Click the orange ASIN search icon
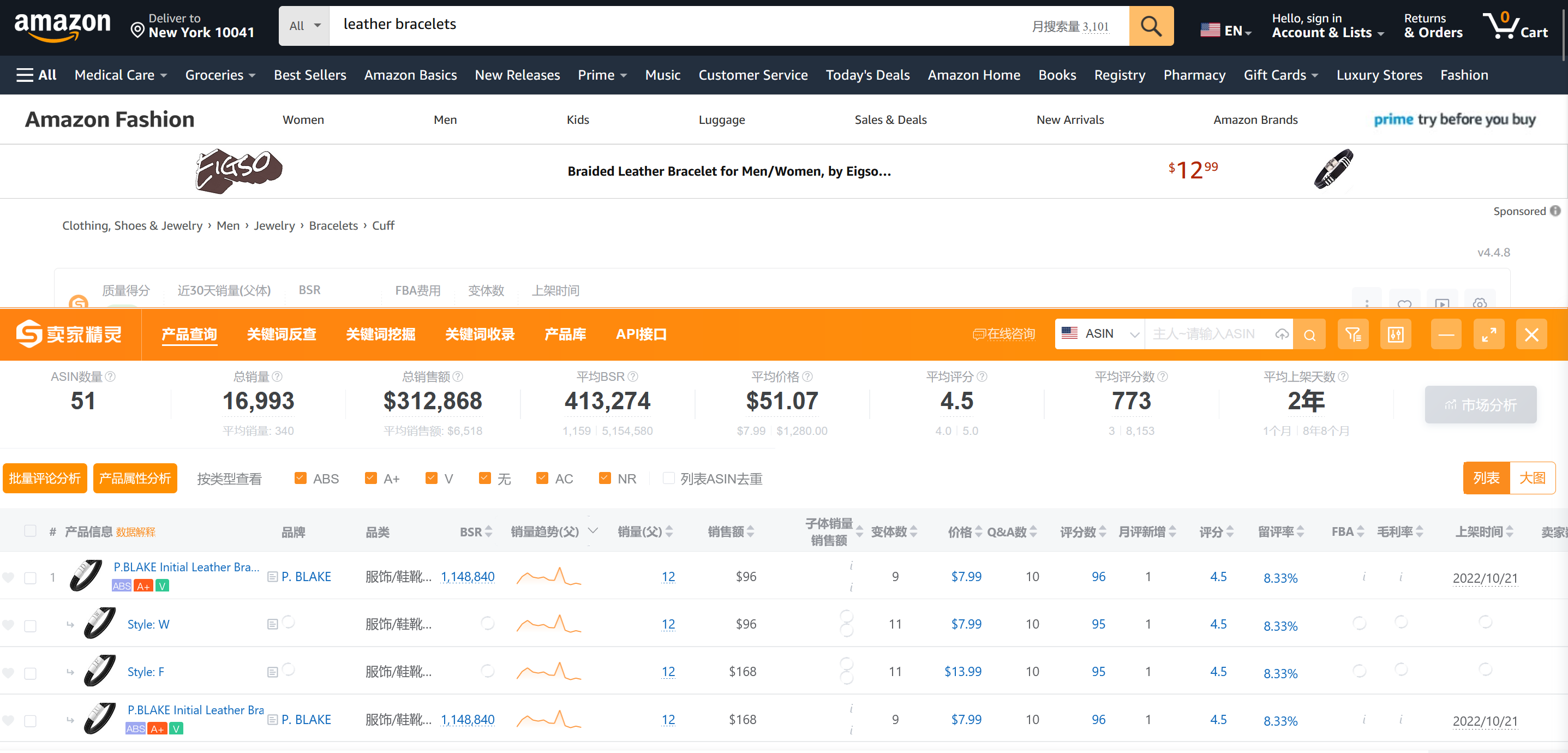This screenshot has height=753, width=1568. (x=1309, y=334)
